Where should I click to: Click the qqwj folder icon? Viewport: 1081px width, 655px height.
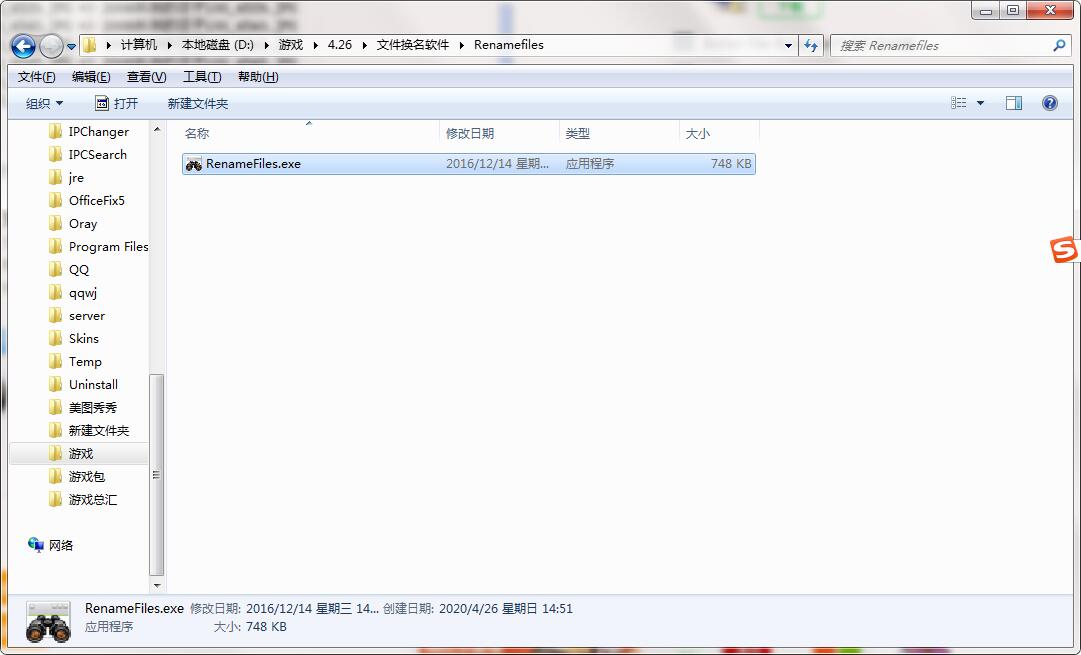point(55,292)
